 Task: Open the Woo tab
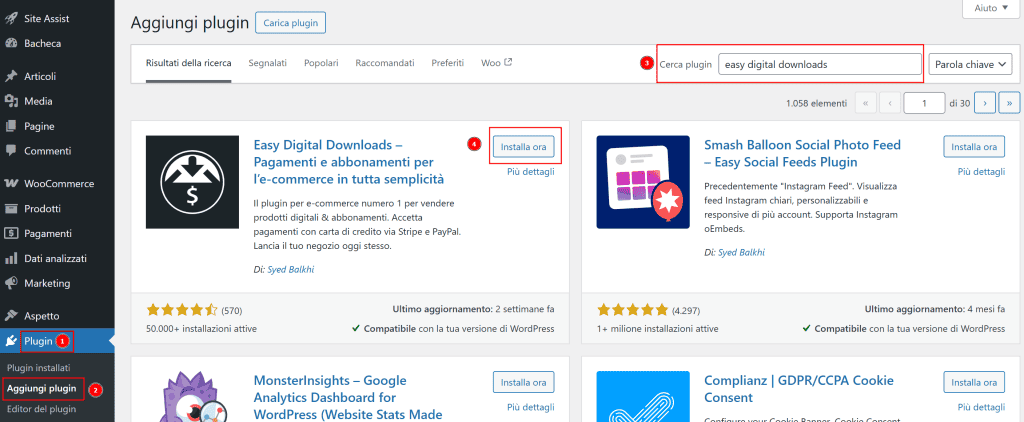tap(496, 63)
